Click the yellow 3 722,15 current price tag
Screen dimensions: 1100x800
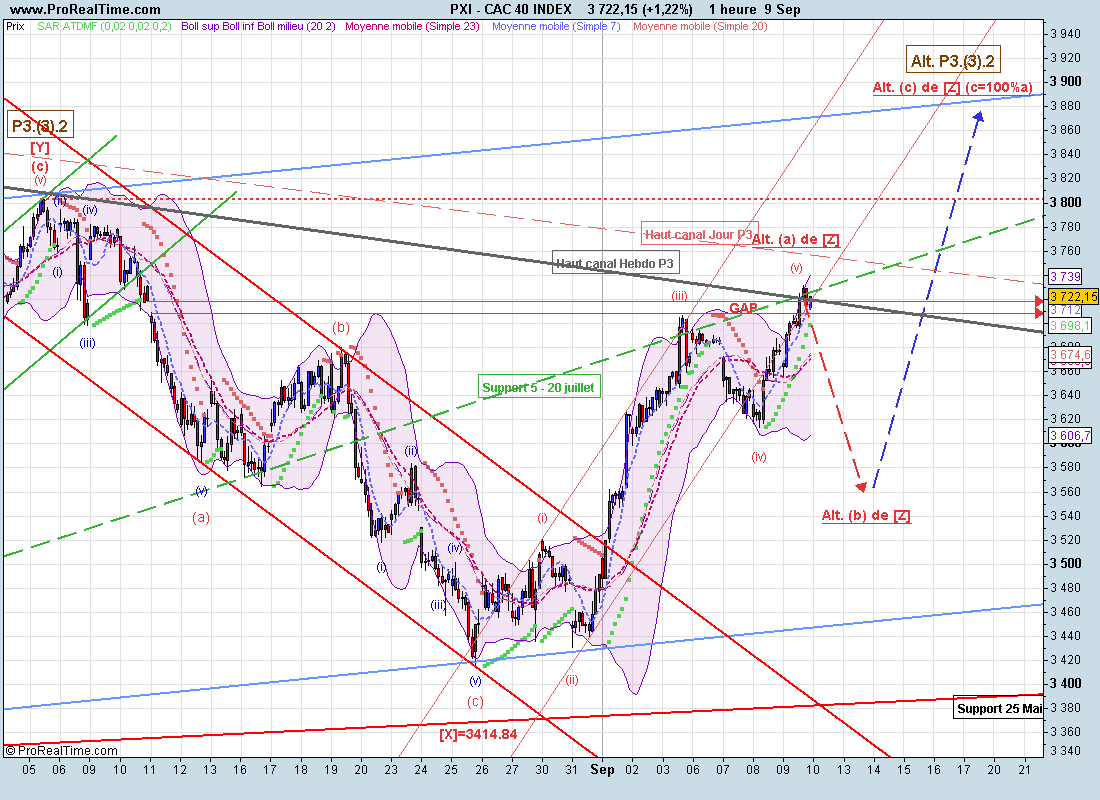pos(1073,297)
